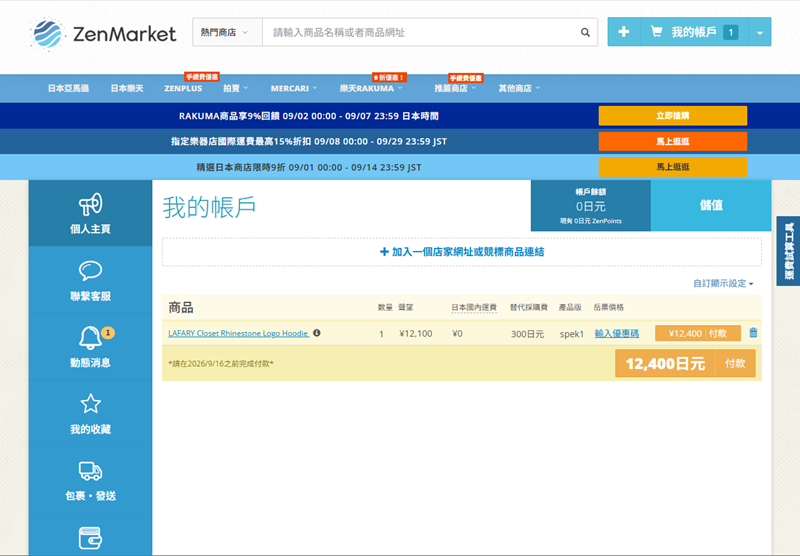Go to 日本亞馬遜 in the nav bar
This screenshot has width=800, height=556.
click(x=68, y=88)
